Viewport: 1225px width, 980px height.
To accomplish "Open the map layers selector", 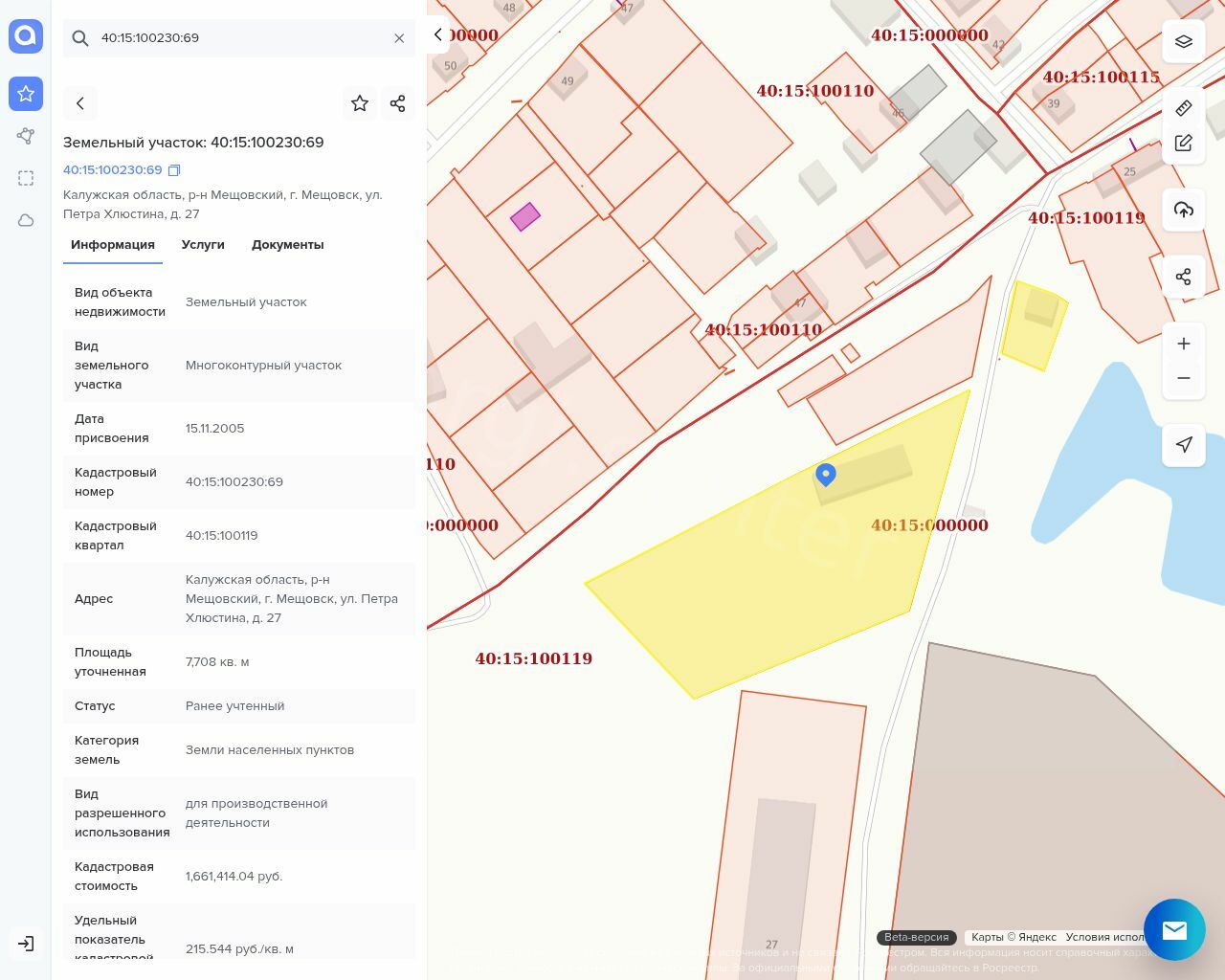I will (x=1183, y=42).
